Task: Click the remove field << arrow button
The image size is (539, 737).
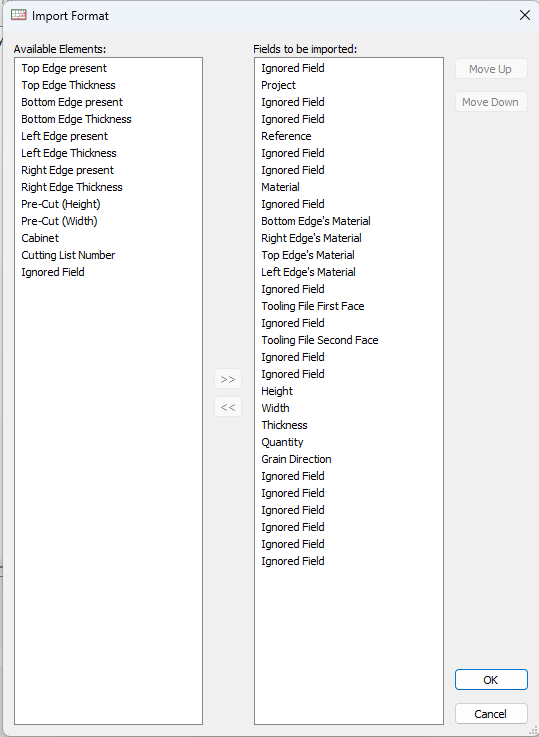Action: (228, 407)
